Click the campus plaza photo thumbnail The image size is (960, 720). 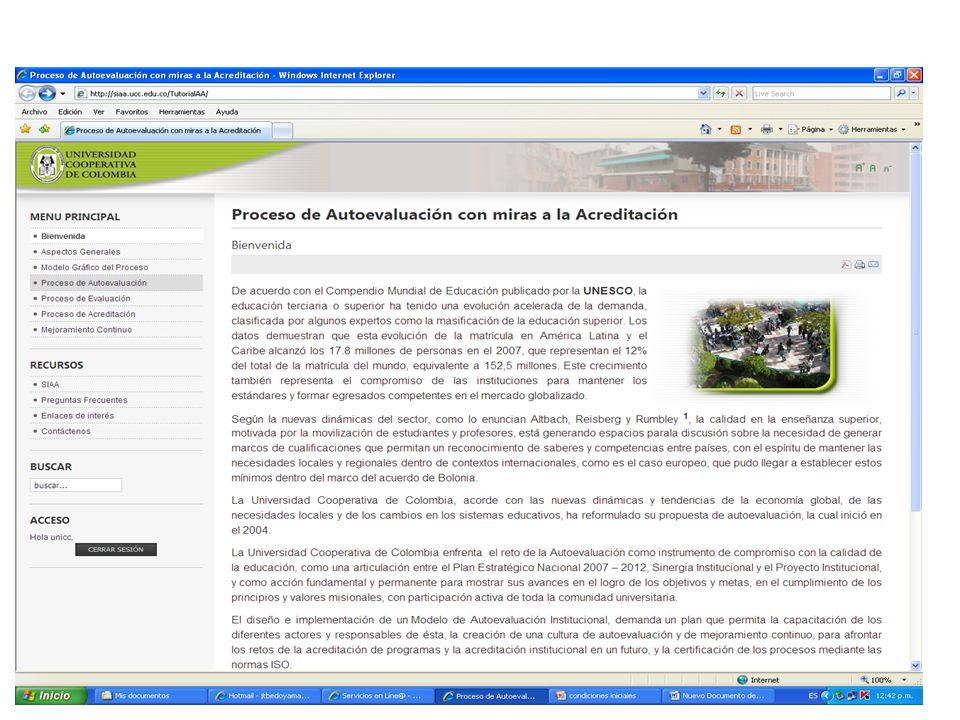pyautogui.click(x=763, y=344)
